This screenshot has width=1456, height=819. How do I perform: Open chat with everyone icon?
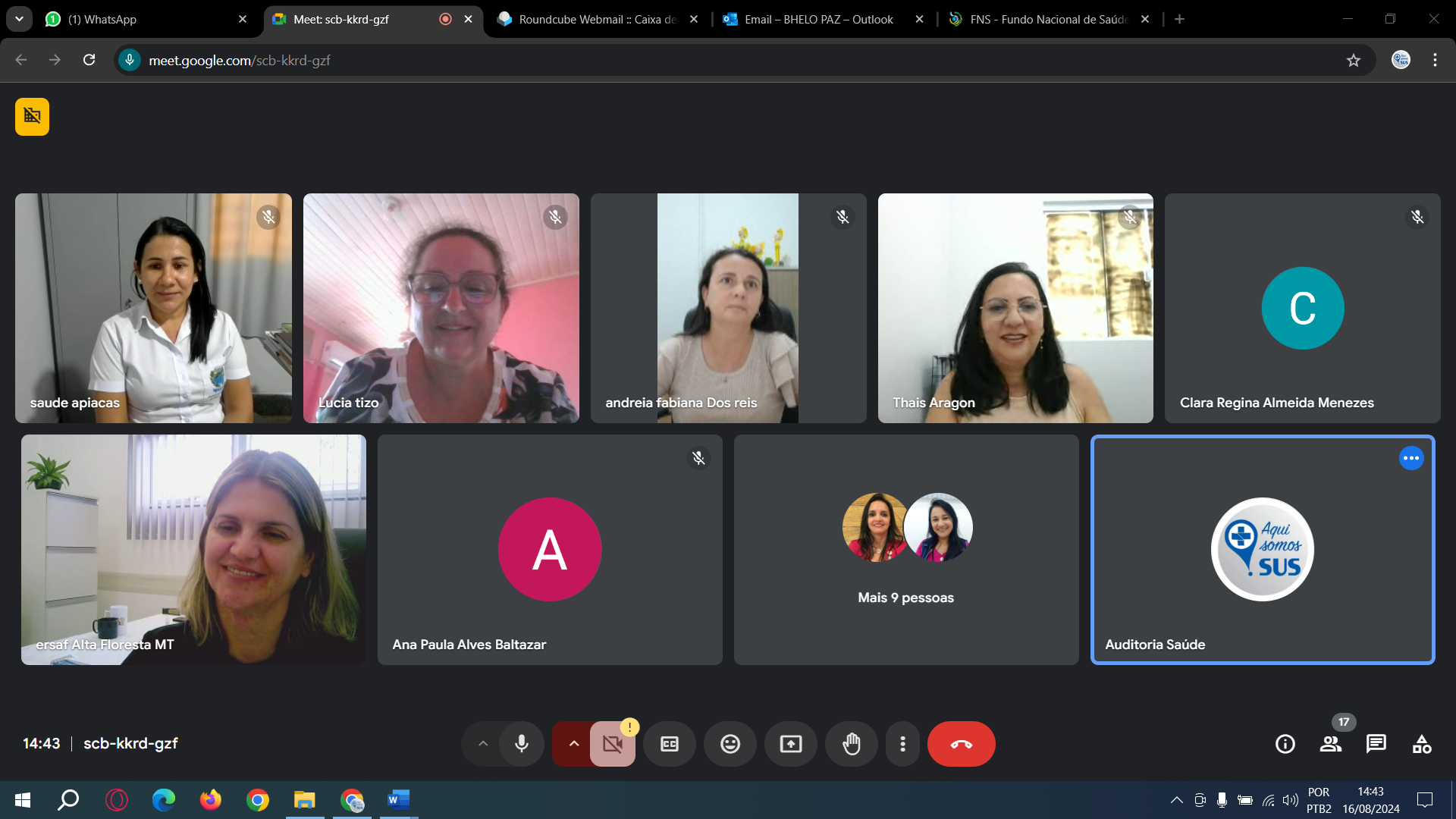pyautogui.click(x=1376, y=744)
